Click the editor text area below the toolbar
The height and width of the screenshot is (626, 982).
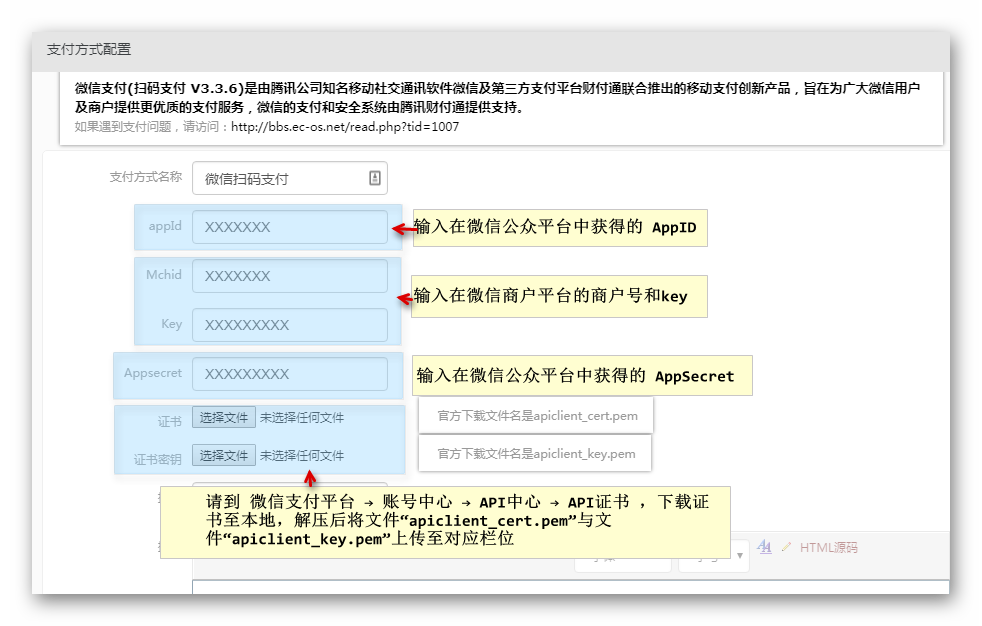click(x=570, y=587)
